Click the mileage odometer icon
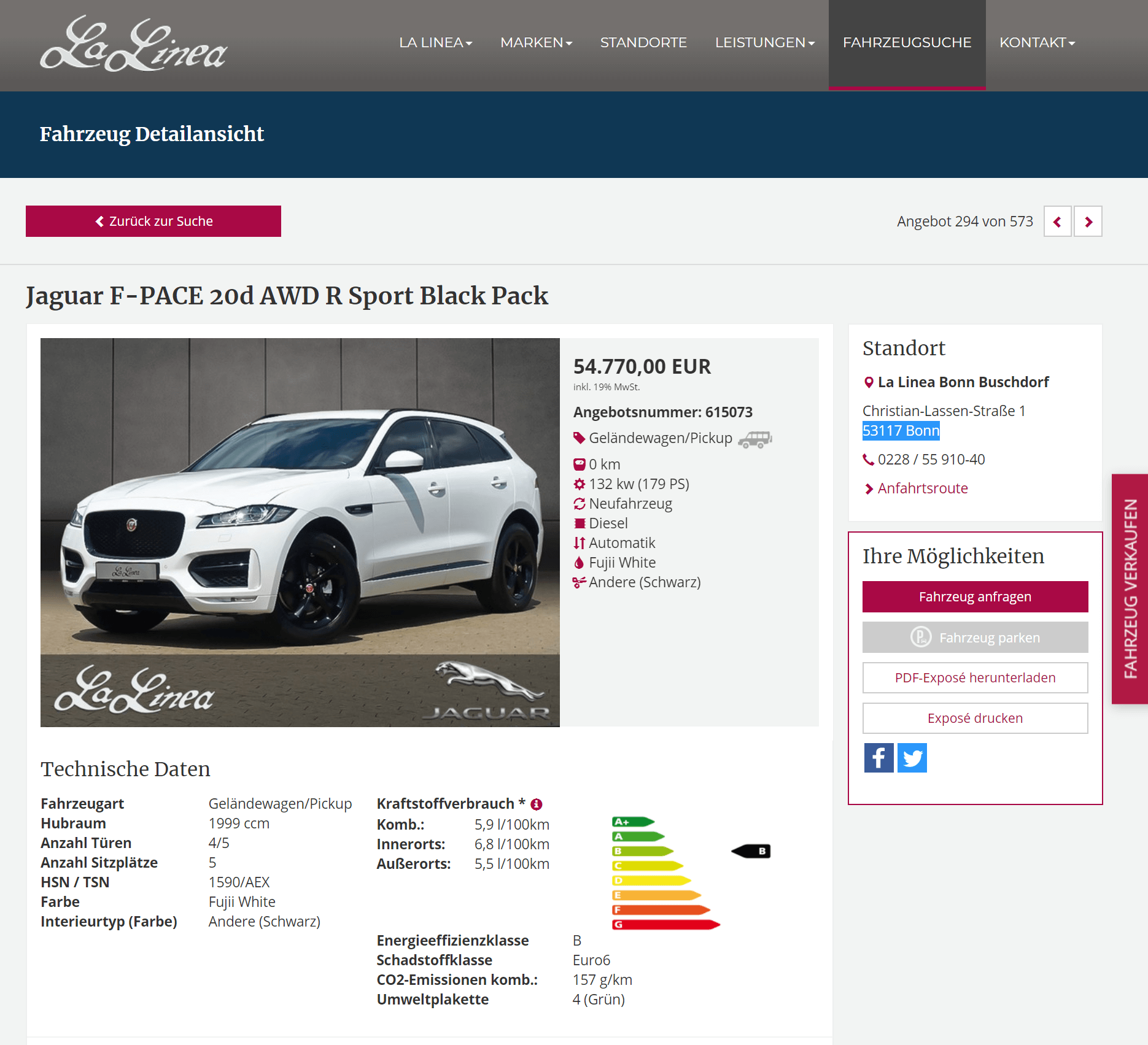Viewport: 1148px width, 1045px height. click(x=579, y=465)
